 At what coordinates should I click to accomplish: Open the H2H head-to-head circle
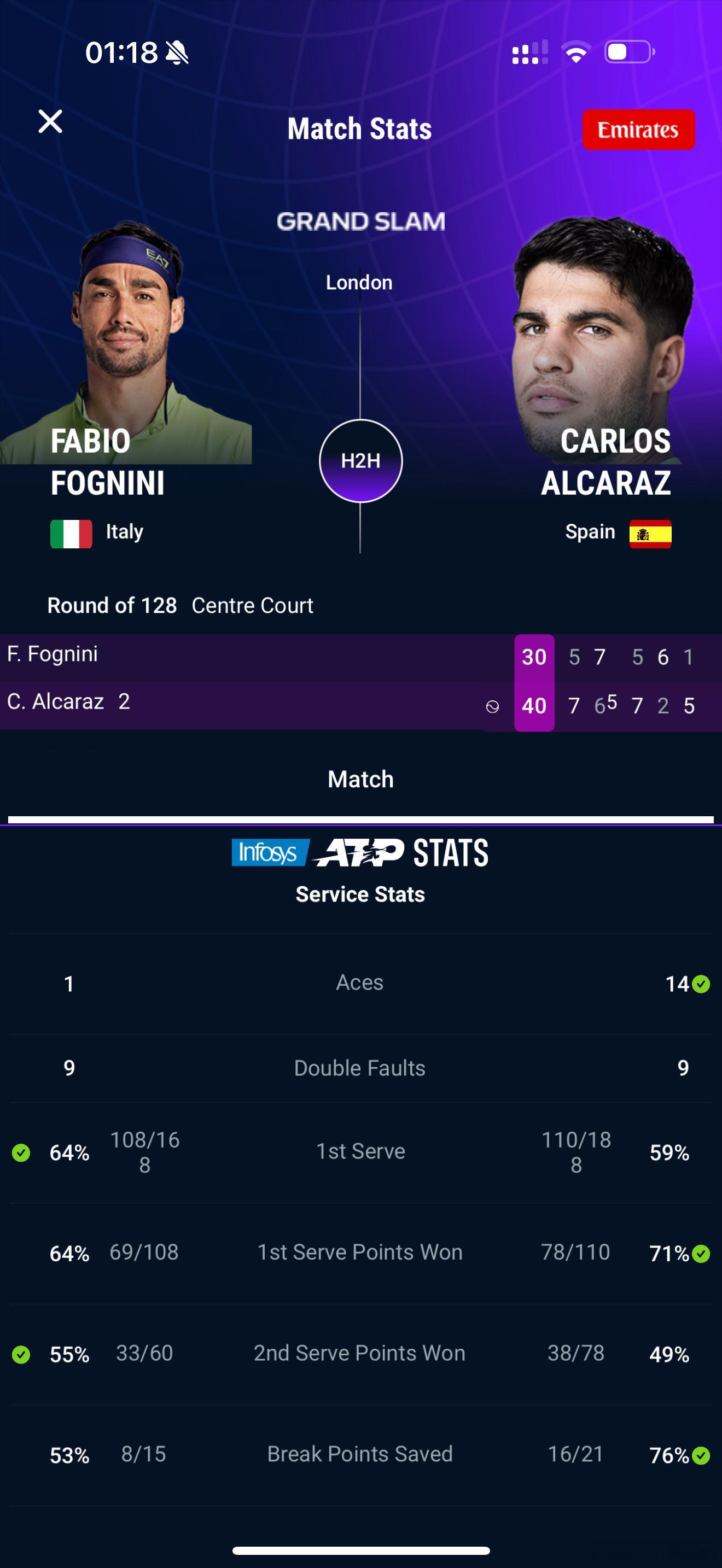[360, 461]
